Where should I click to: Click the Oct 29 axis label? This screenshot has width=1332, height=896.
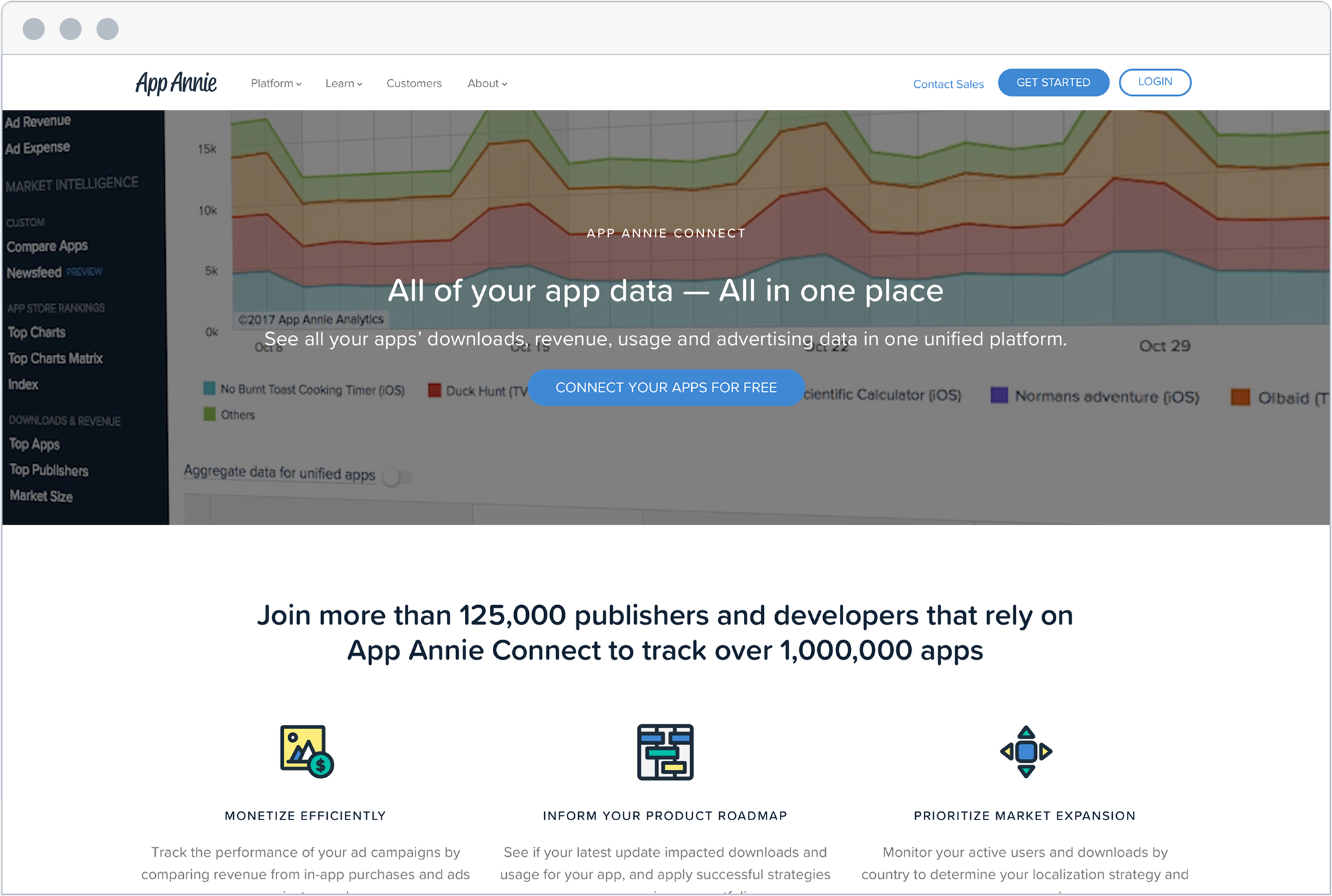pos(1164,345)
